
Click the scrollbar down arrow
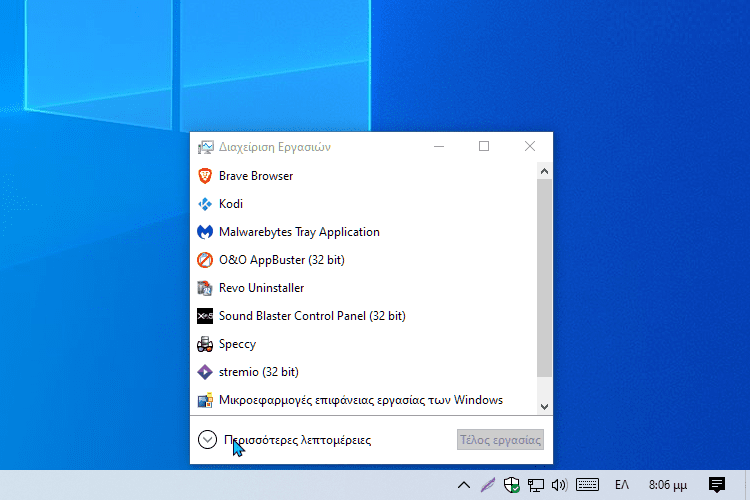pyautogui.click(x=544, y=407)
